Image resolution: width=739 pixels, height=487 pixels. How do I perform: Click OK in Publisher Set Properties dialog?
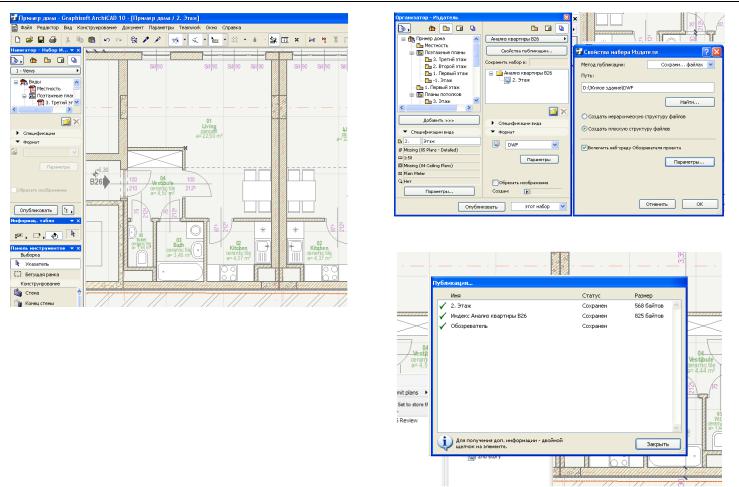tap(699, 204)
